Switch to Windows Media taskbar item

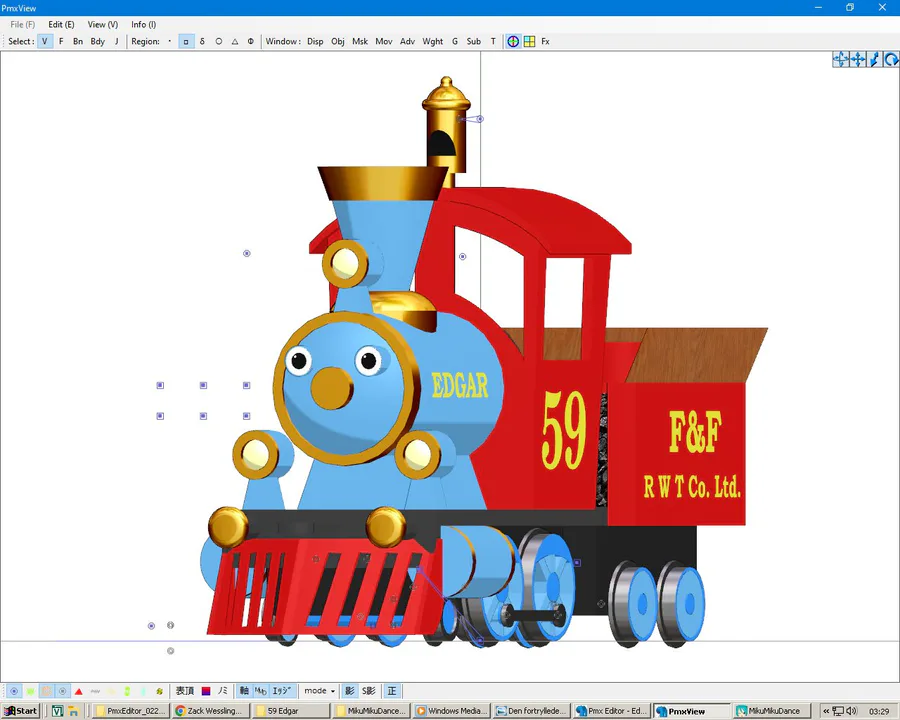point(451,711)
